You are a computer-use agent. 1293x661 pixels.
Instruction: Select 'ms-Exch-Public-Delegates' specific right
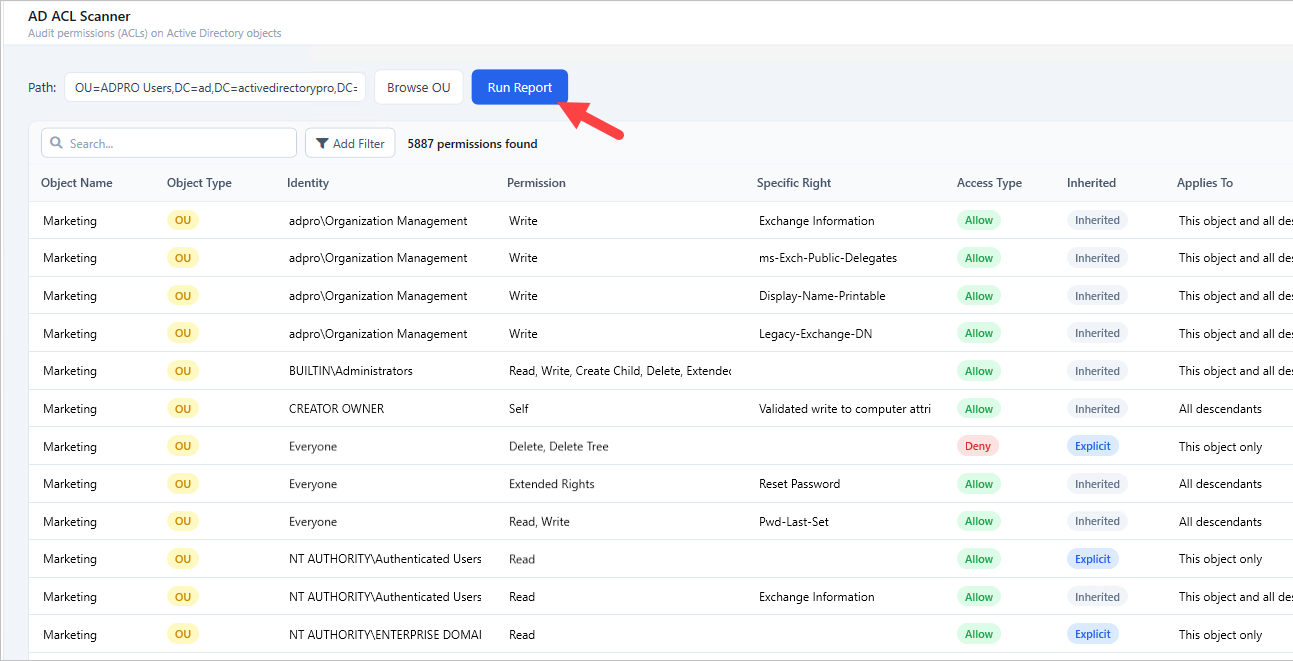click(x=828, y=258)
